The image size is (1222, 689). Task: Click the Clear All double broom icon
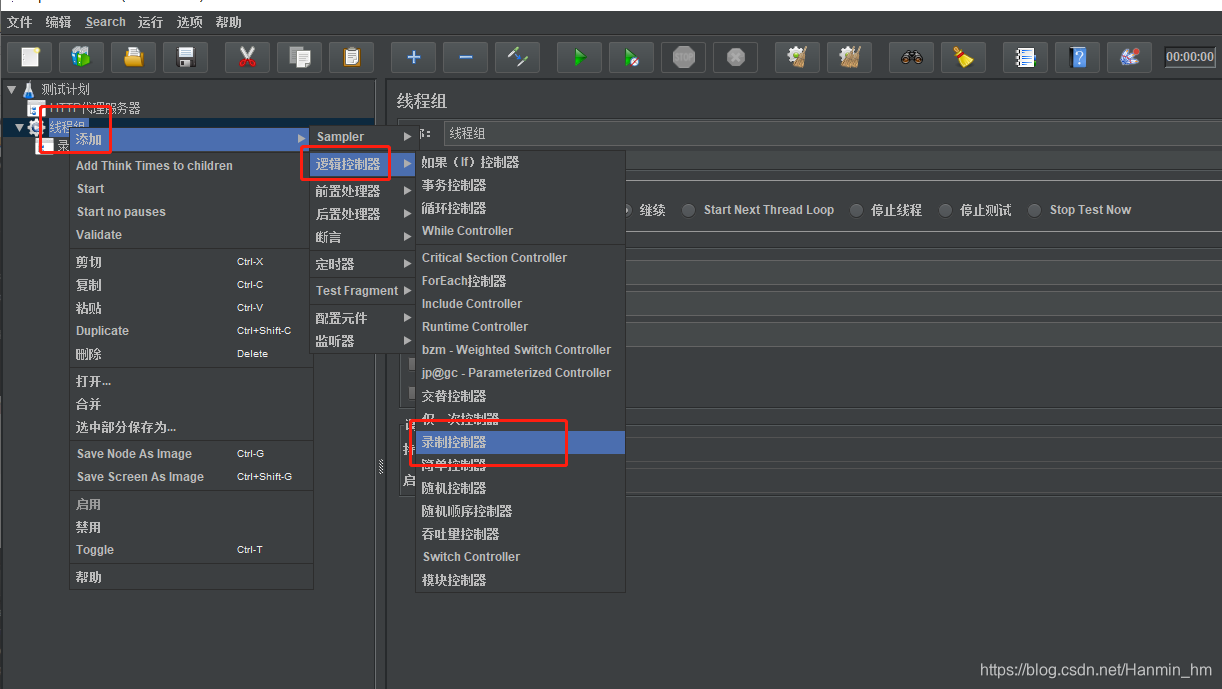(849, 57)
